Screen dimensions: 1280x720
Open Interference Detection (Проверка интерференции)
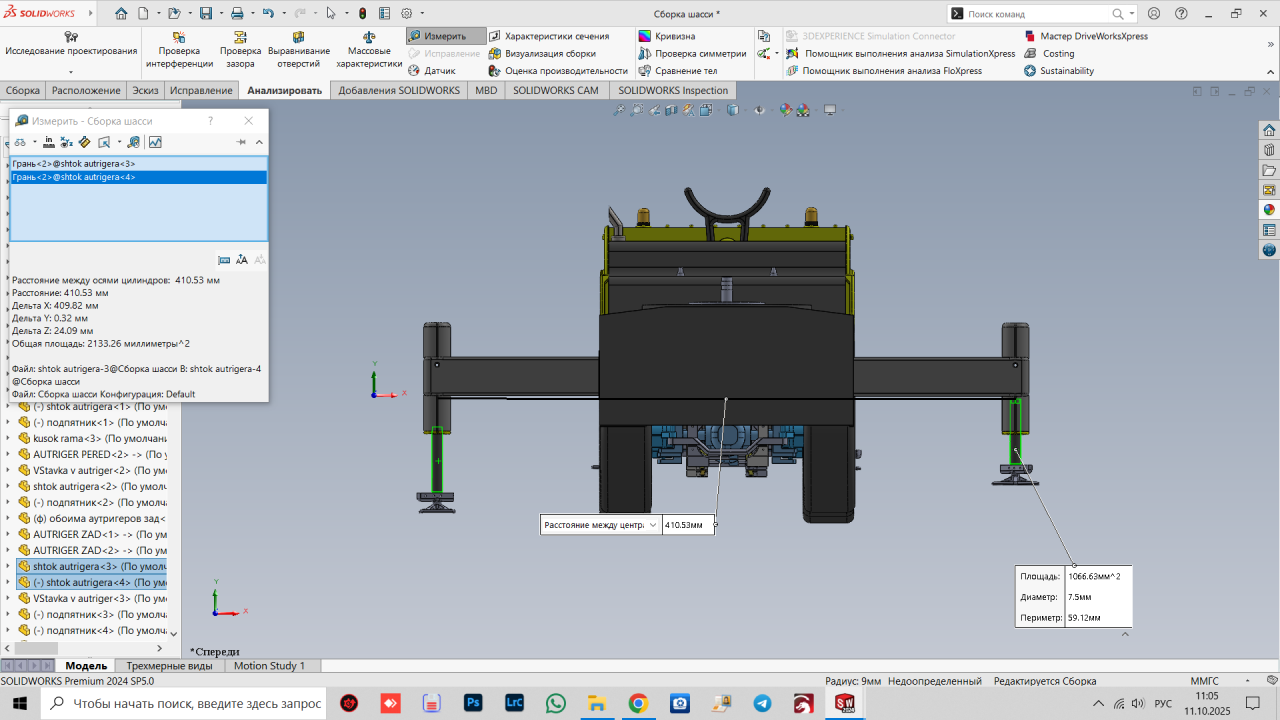point(179,50)
